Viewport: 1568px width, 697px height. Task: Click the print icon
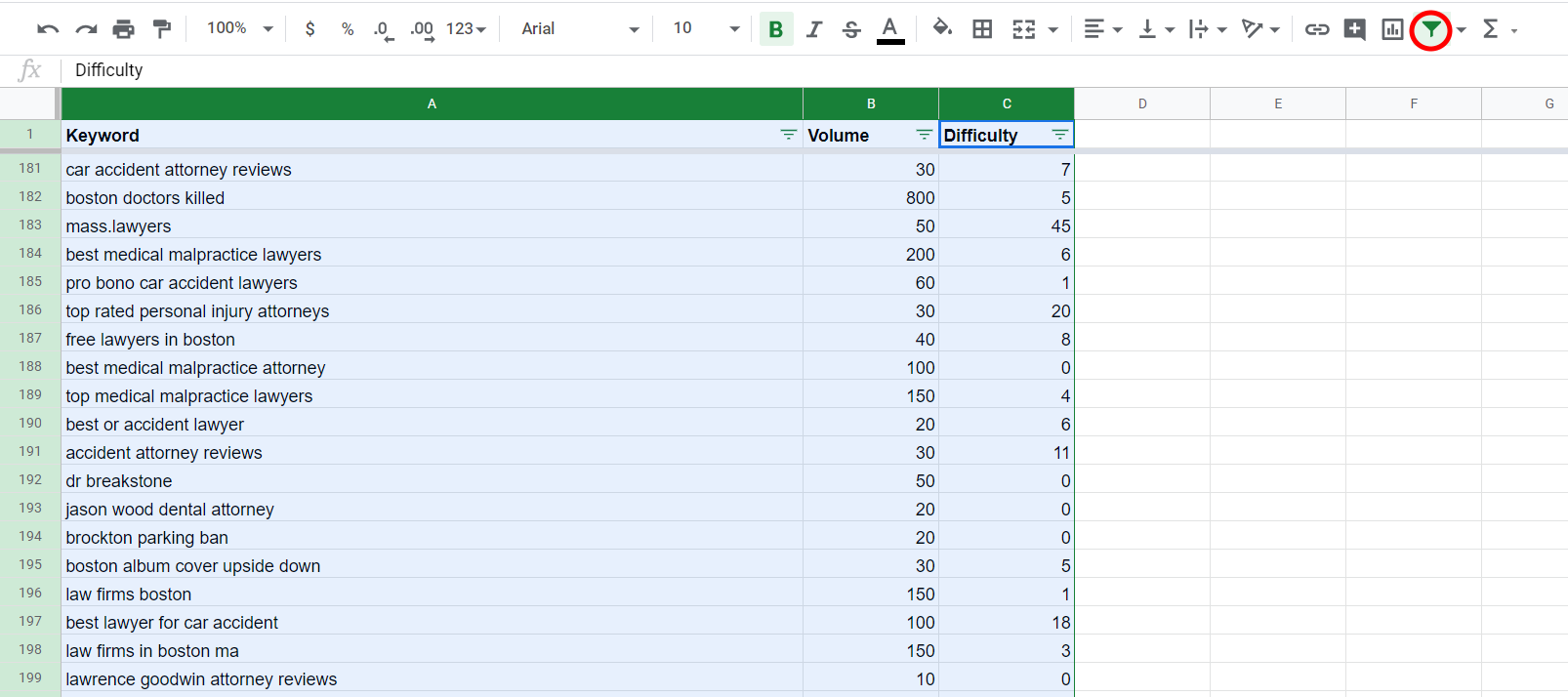click(x=123, y=29)
